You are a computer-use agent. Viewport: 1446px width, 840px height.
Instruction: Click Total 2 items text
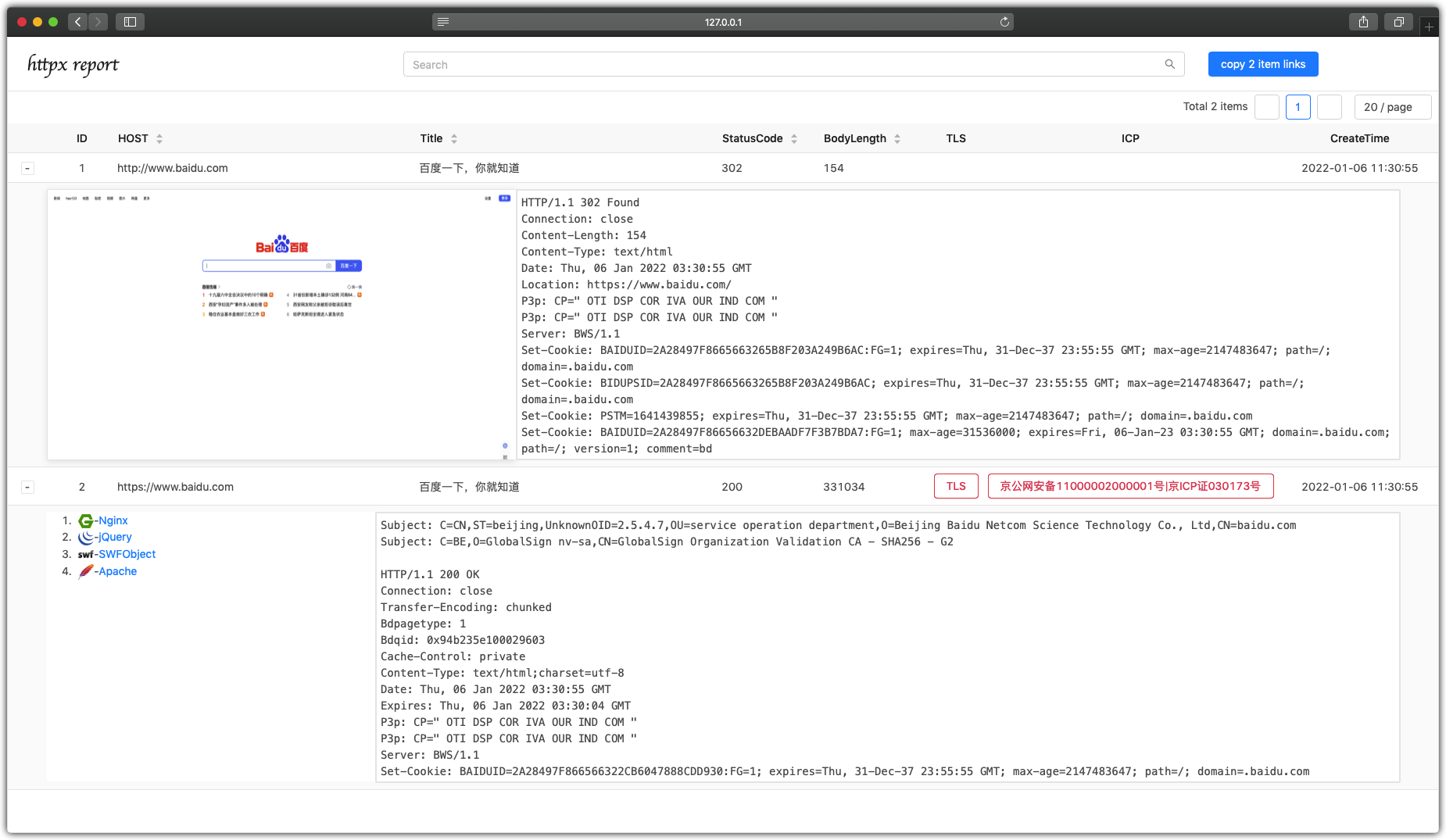1215,107
